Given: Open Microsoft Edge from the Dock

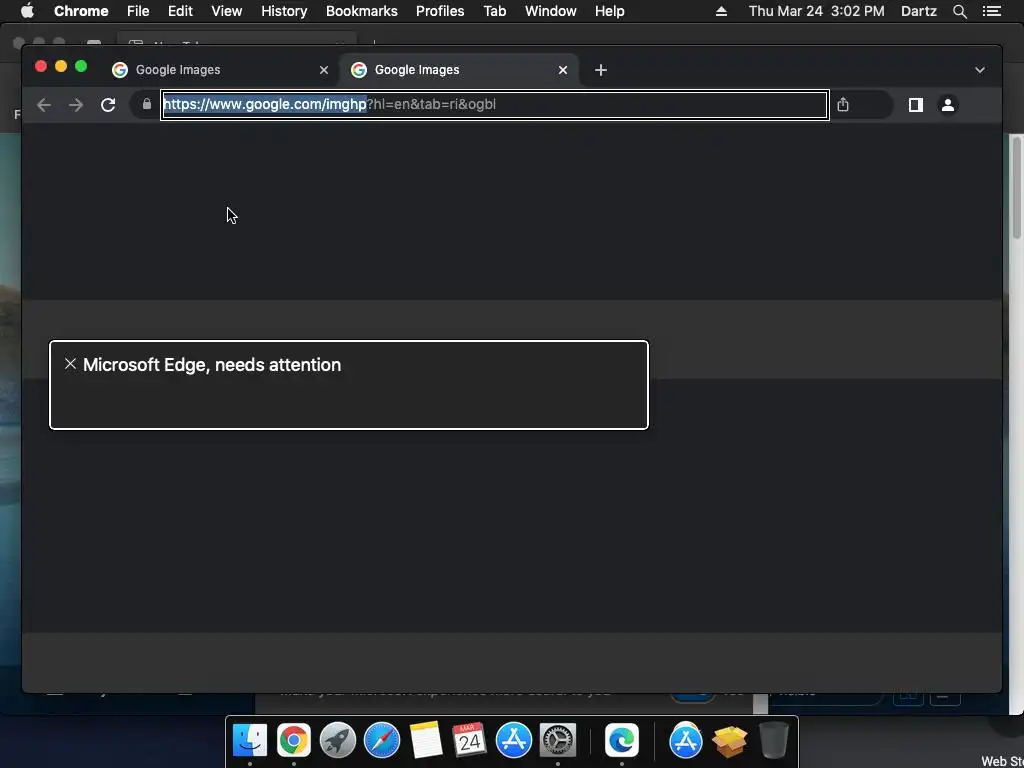Looking at the screenshot, I should [622, 740].
